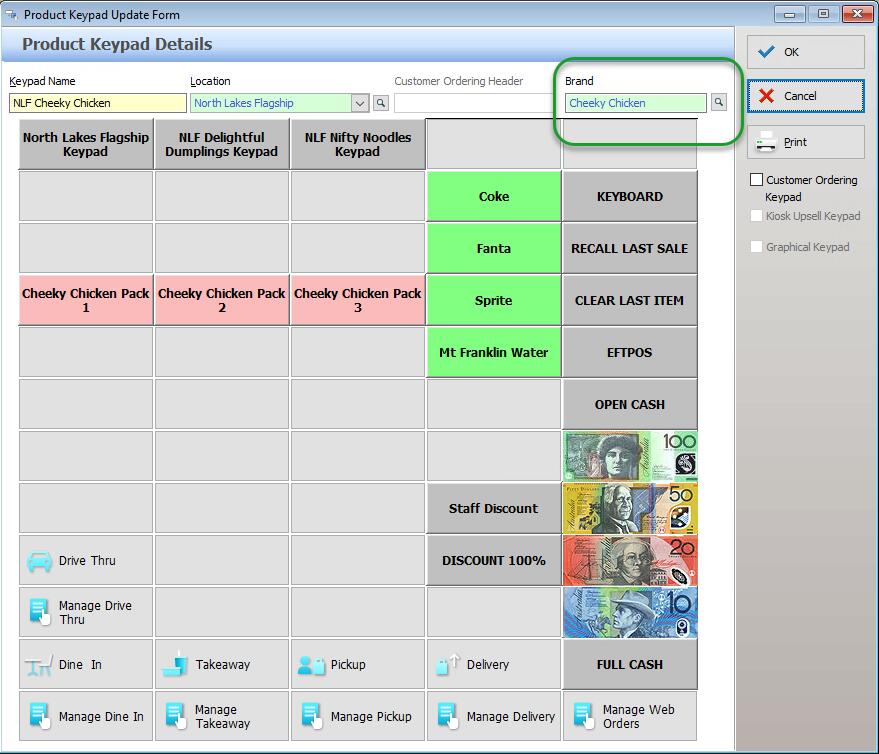Screen dimensions: 879x754
Task: Click OK to save the keypad
Action: click(805, 52)
